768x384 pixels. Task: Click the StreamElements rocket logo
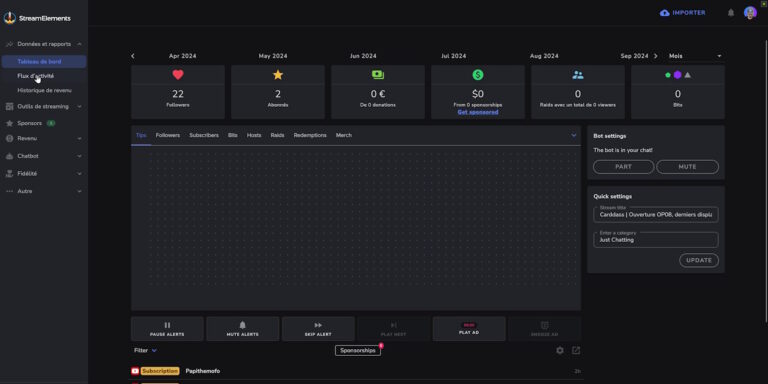click(9, 18)
